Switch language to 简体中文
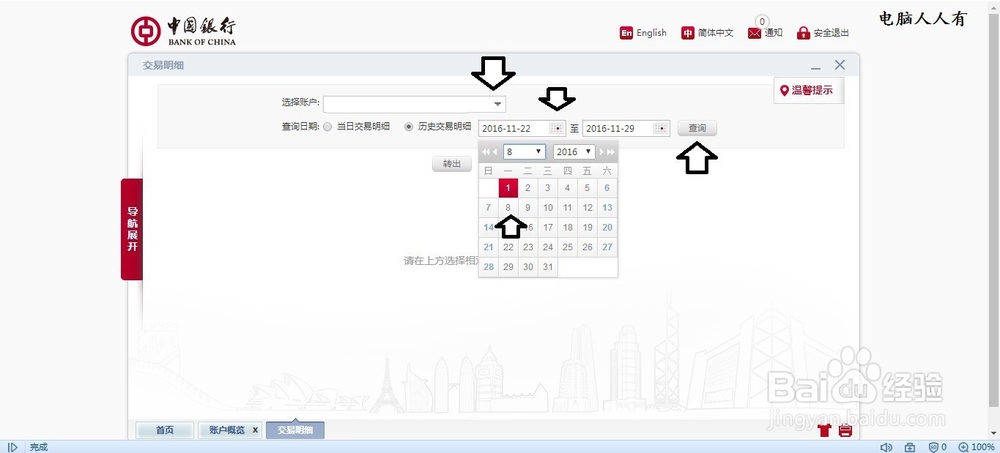Screen dimensions: 1000x453 click(707, 33)
